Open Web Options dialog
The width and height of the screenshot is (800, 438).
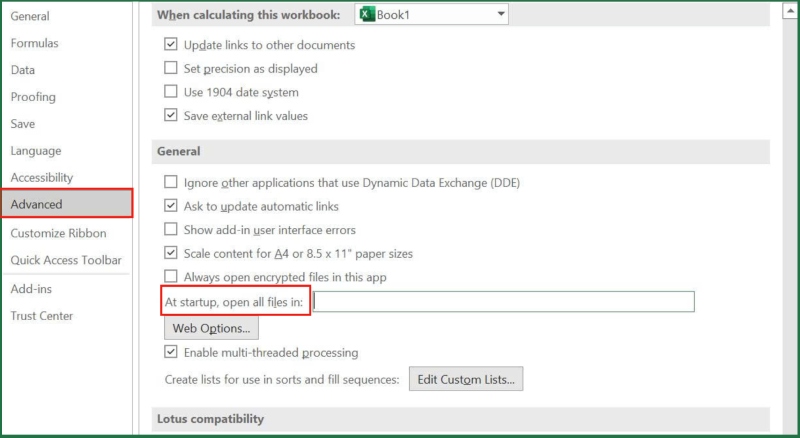(211, 328)
